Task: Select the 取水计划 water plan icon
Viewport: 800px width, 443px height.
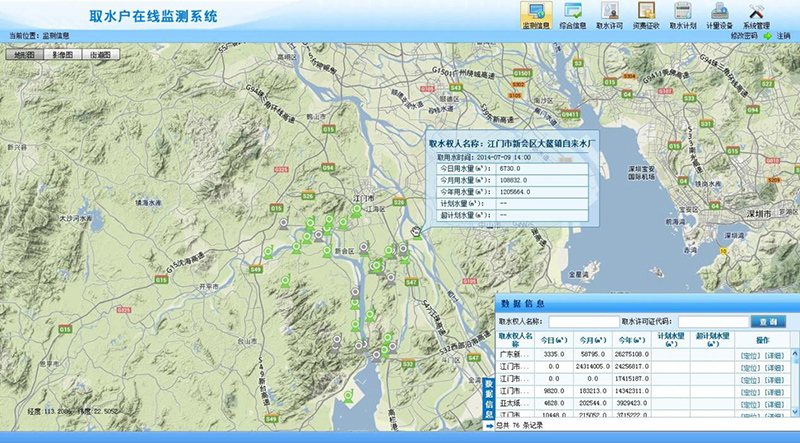Action: (x=683, y=14)
